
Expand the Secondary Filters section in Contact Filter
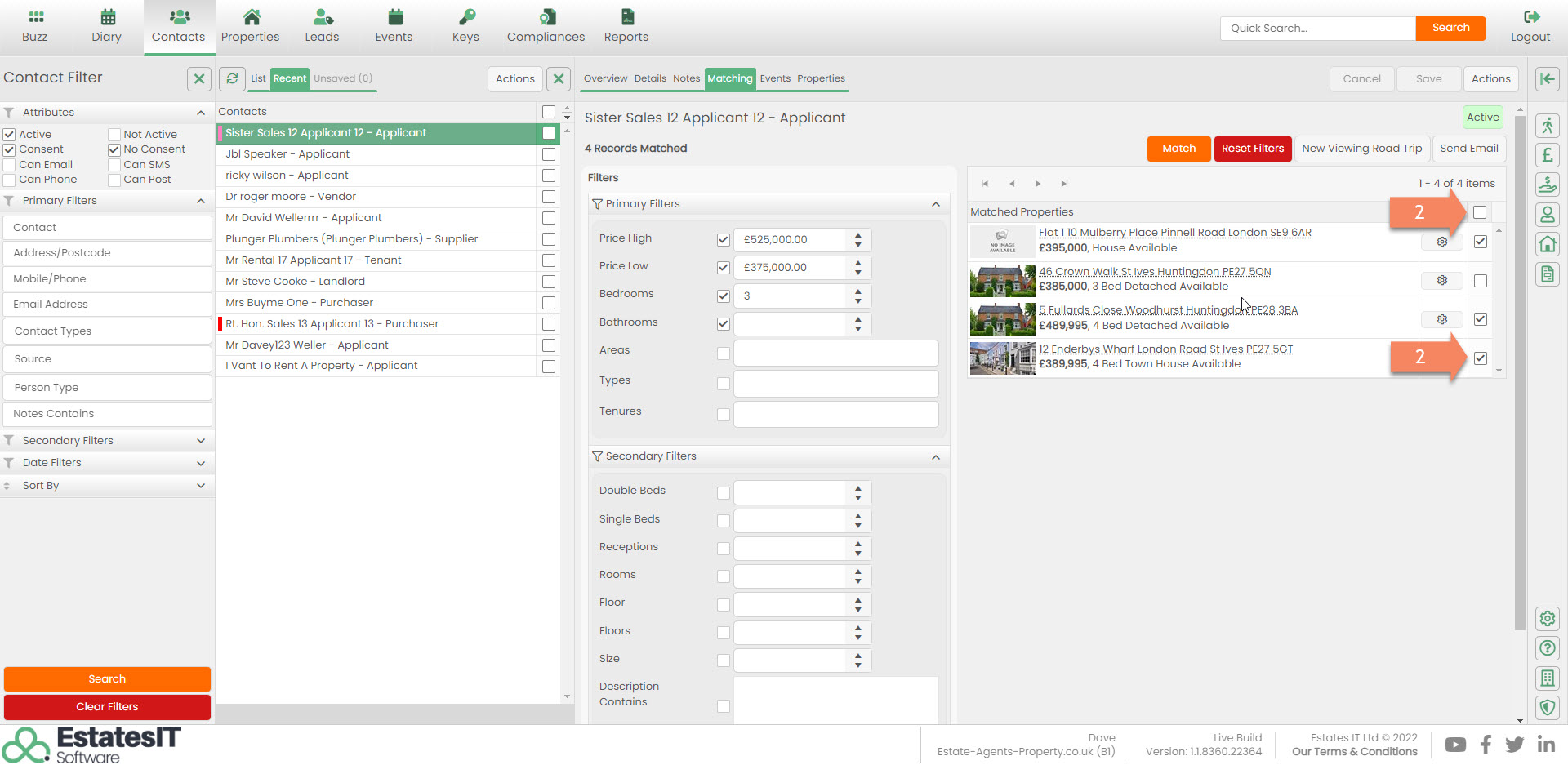coord(201,441)
